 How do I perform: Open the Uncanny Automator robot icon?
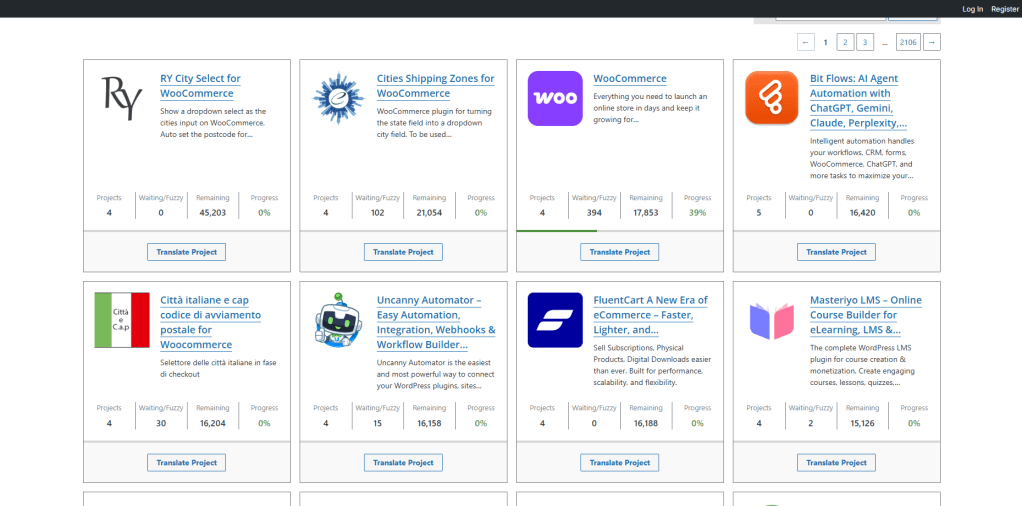tap(338, 320)
